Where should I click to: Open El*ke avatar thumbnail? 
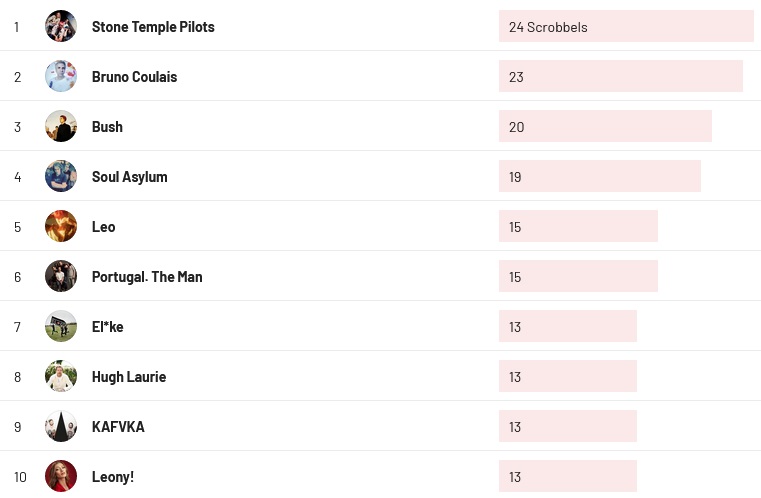coord(61,326)
